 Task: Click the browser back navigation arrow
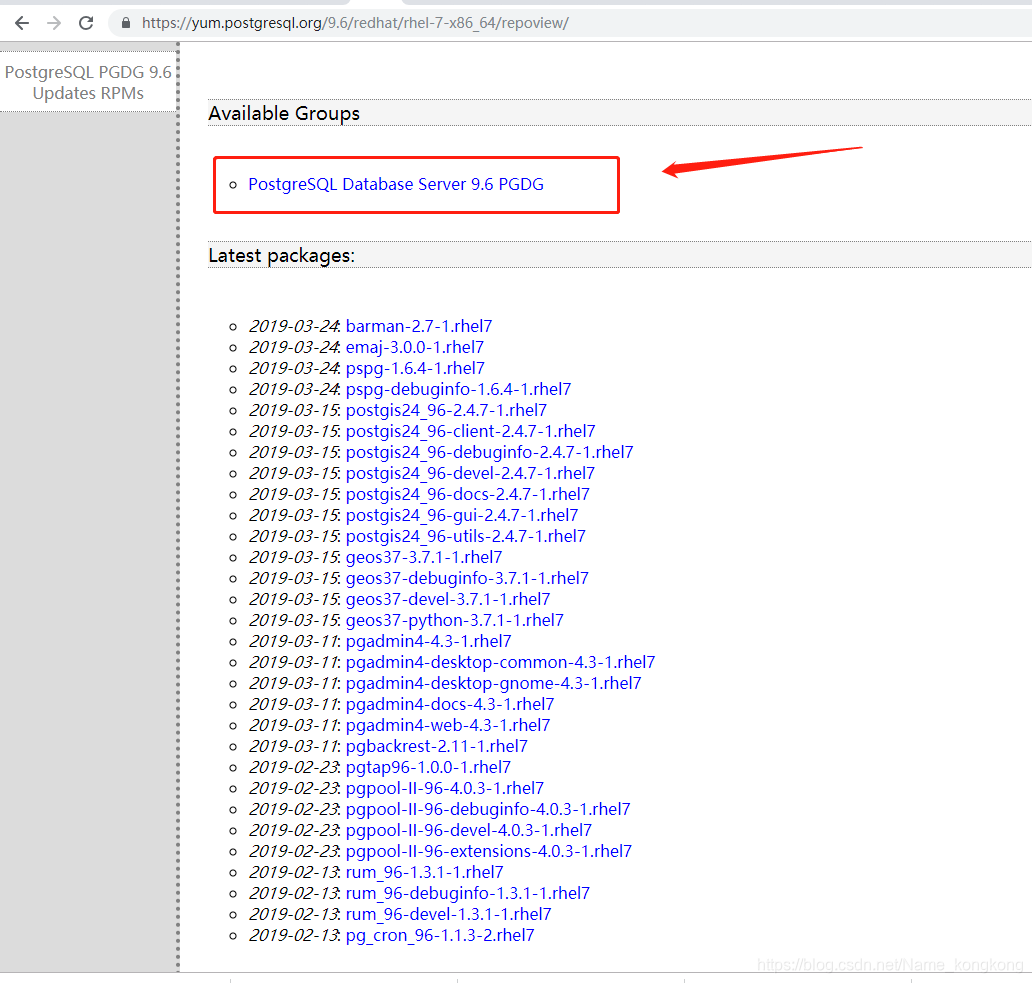pyautogui.click(x=21, y=22)
